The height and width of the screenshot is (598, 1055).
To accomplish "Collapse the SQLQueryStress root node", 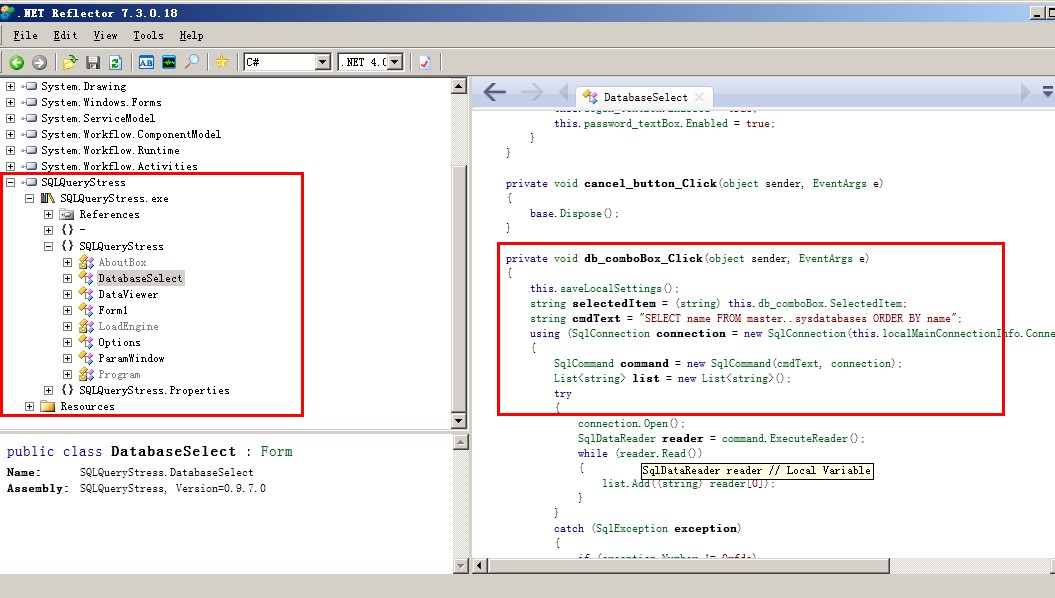I will pos(10,182).
